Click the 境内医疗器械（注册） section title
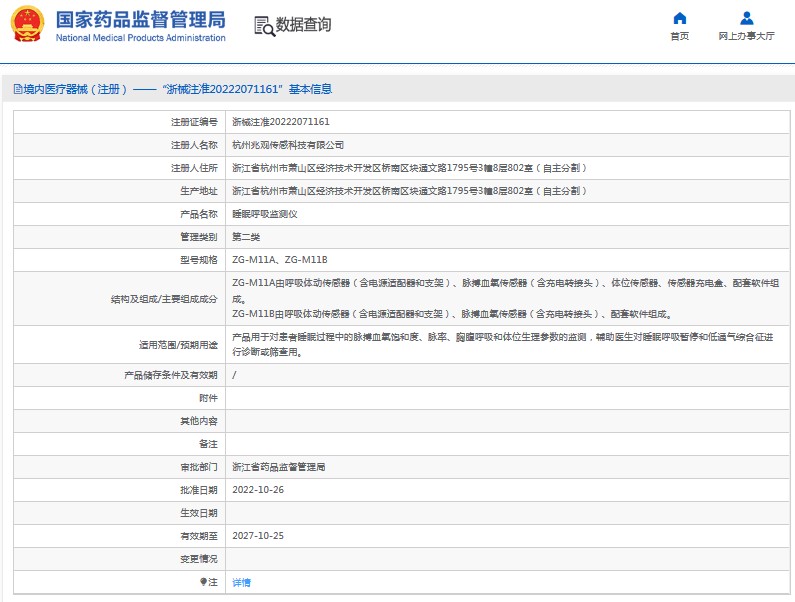 76,89
